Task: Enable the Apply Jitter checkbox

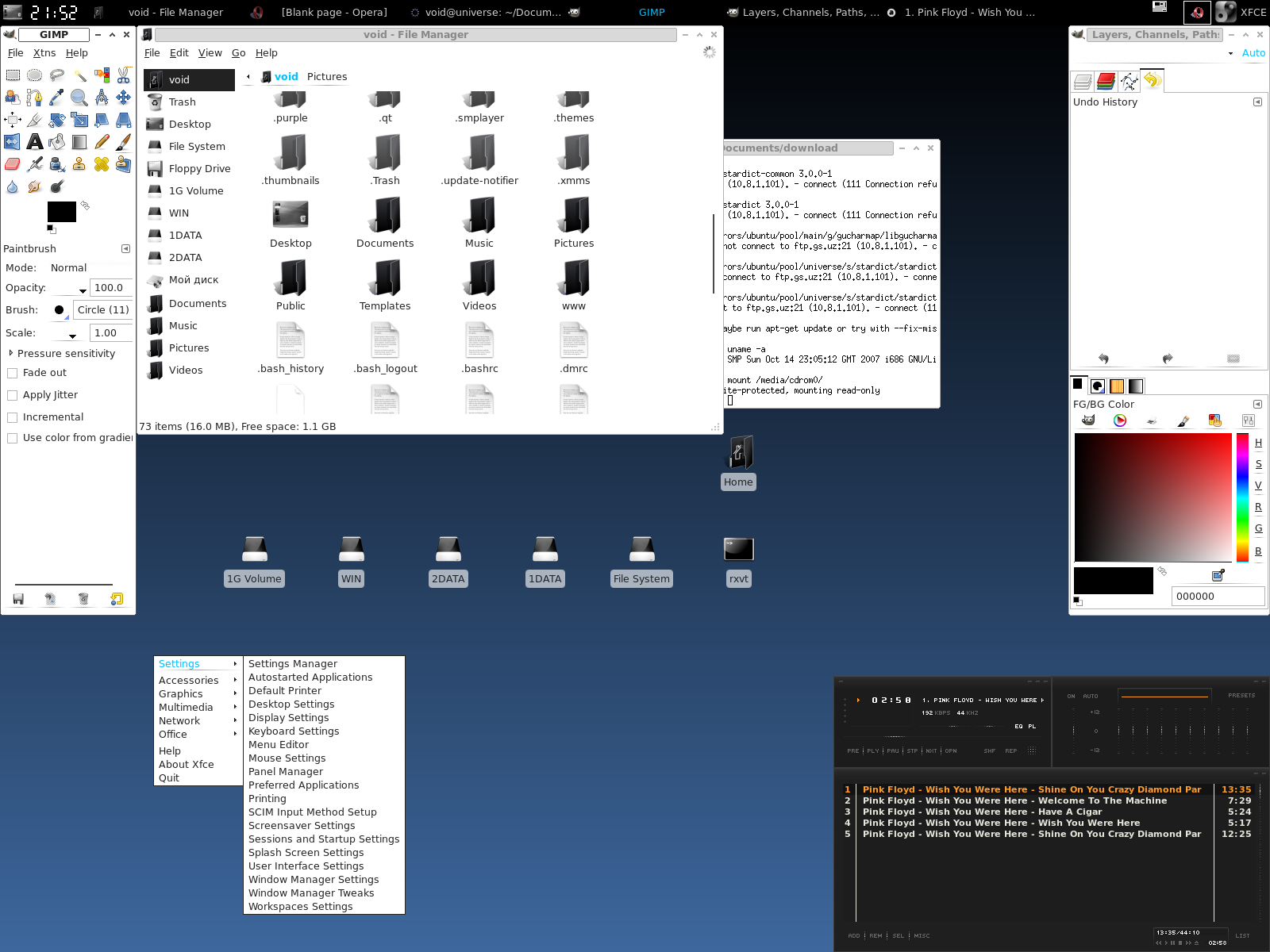Action: point(12,395)
